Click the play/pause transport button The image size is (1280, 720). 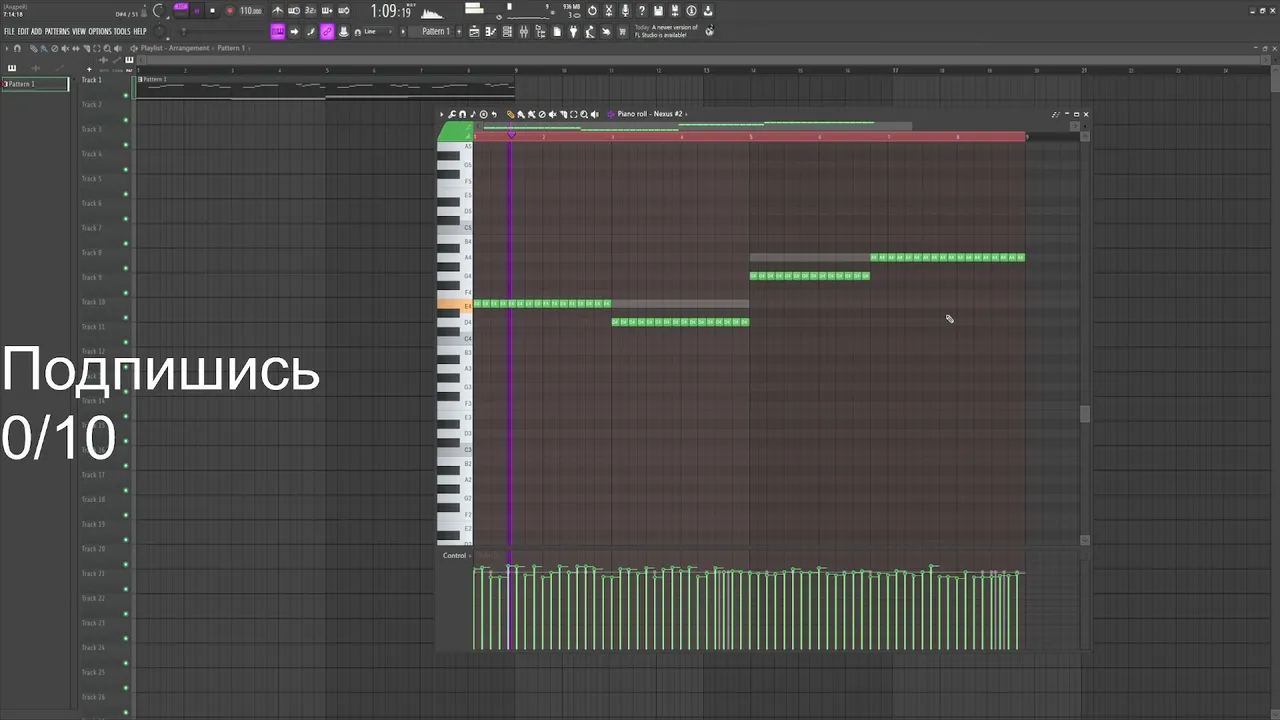tap(197, 11)
